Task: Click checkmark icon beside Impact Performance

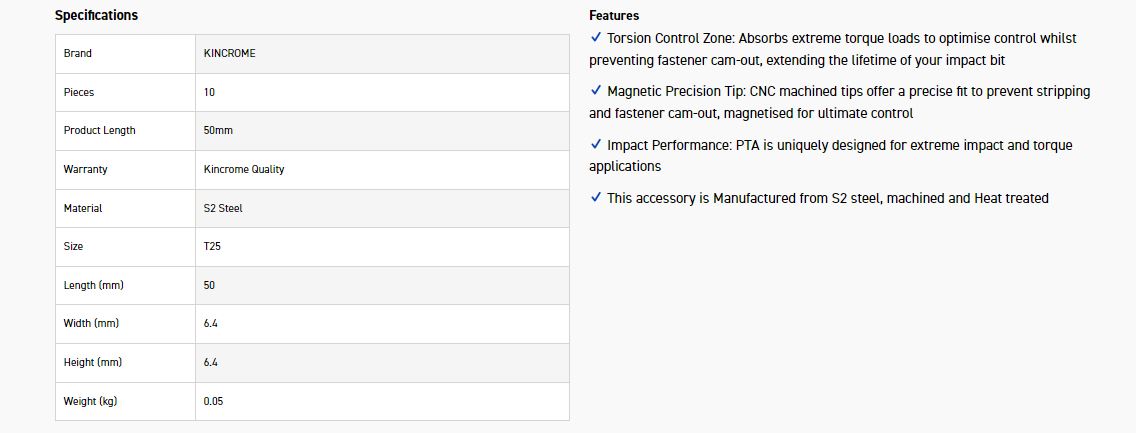Action: tap(596, 145)
